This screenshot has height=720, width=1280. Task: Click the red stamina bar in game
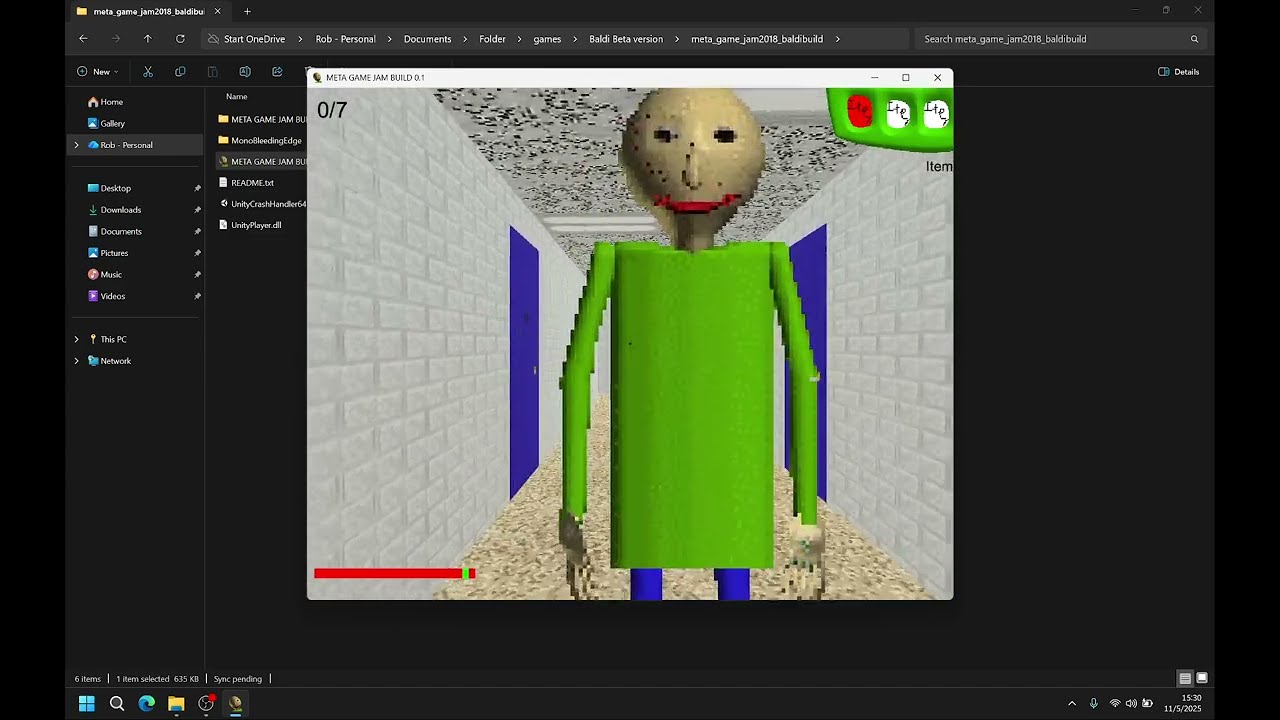click(x=395, y=573)
